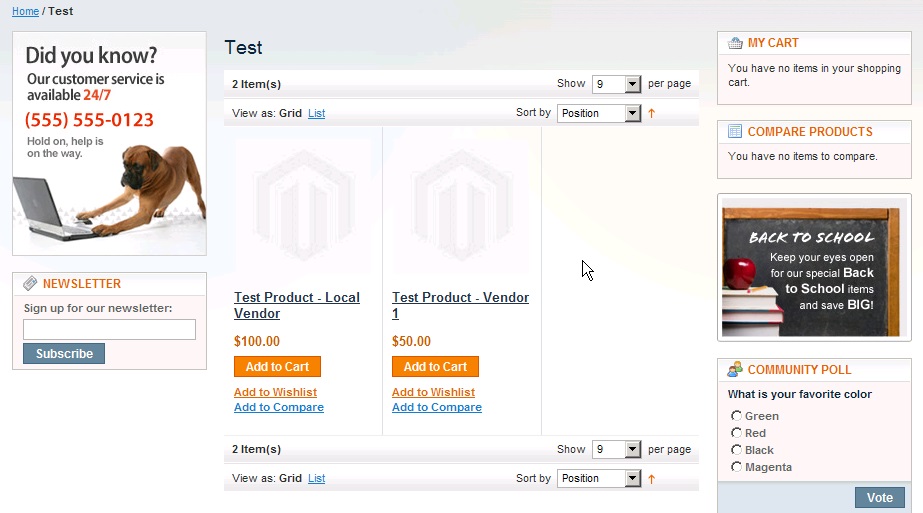Pick Magenta as favorite color
The width and height of the screenshot is (923, 513).
point(736,467)
